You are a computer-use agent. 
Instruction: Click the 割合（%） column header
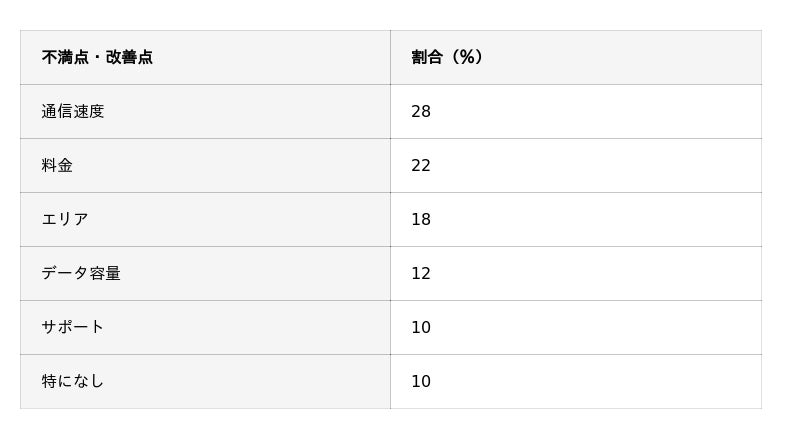click(447, 57)
